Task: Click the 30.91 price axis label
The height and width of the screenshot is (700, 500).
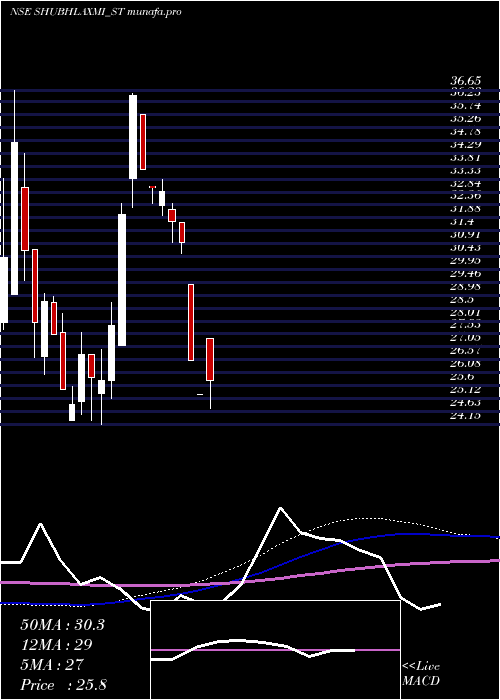Action: tap(466, 235)
